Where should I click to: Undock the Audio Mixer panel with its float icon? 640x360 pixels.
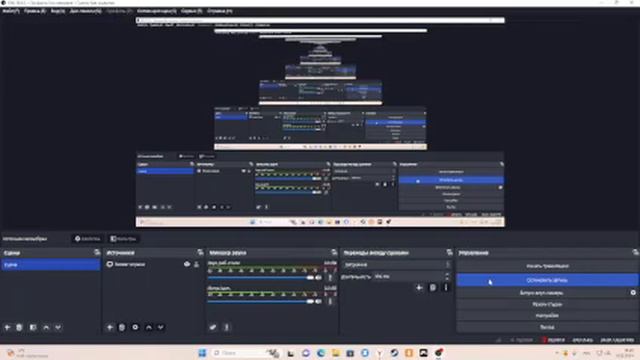334,253
